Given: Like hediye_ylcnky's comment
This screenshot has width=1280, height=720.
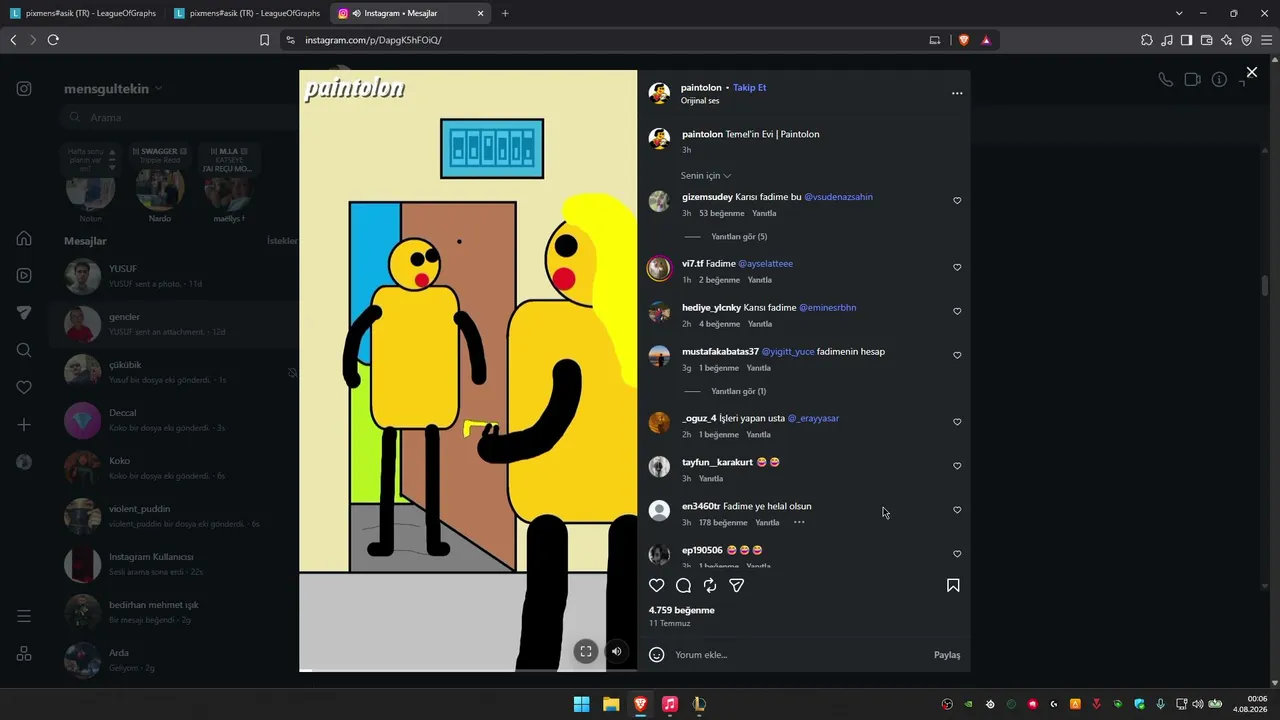Looking at the screenshot, I should 957,312.
